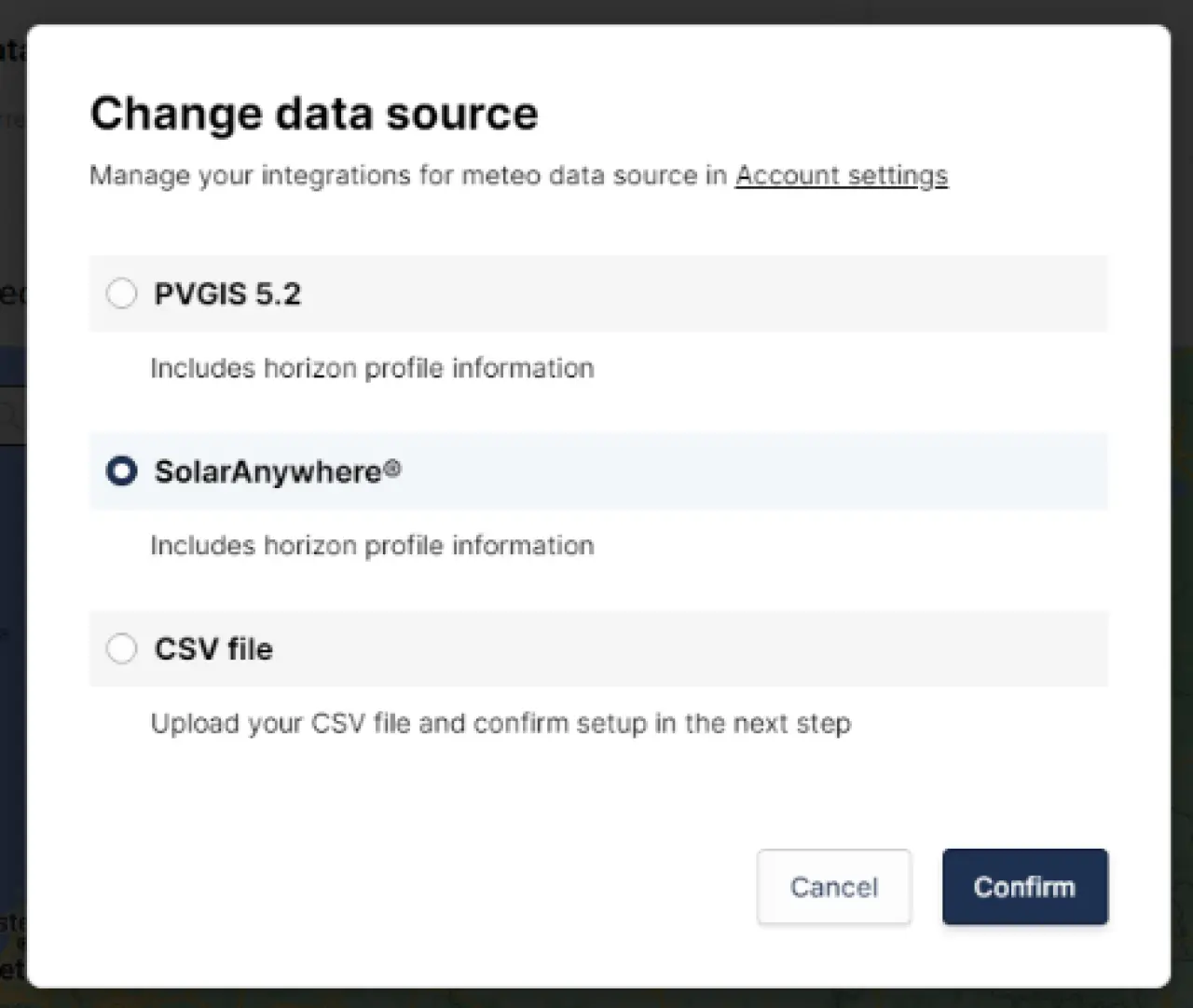Click the filled SolarAnywhere radio button
The width and height of the screenshot is (1193, 1008).
point(121,471)
